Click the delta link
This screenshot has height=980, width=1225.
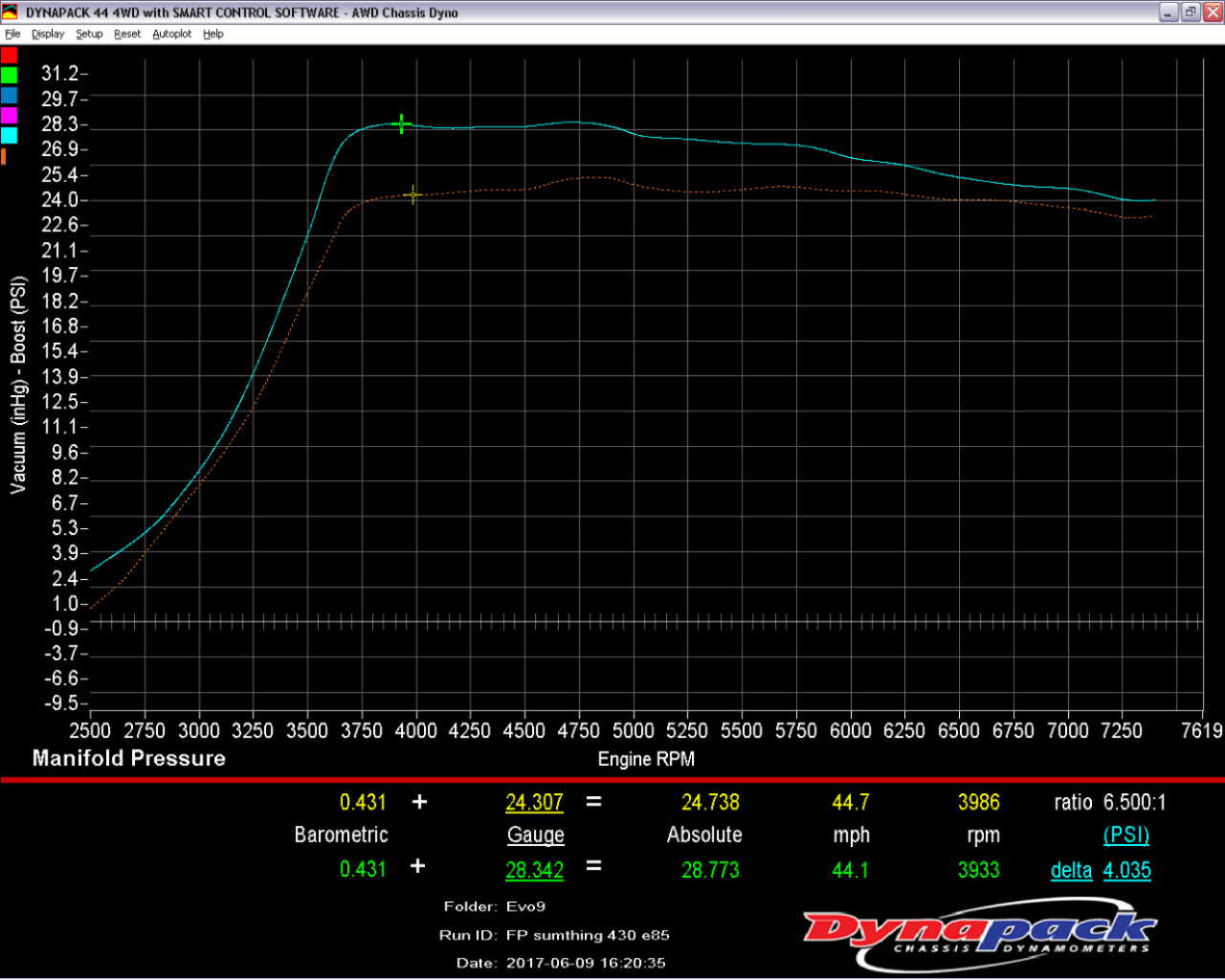coord(1071,871)
